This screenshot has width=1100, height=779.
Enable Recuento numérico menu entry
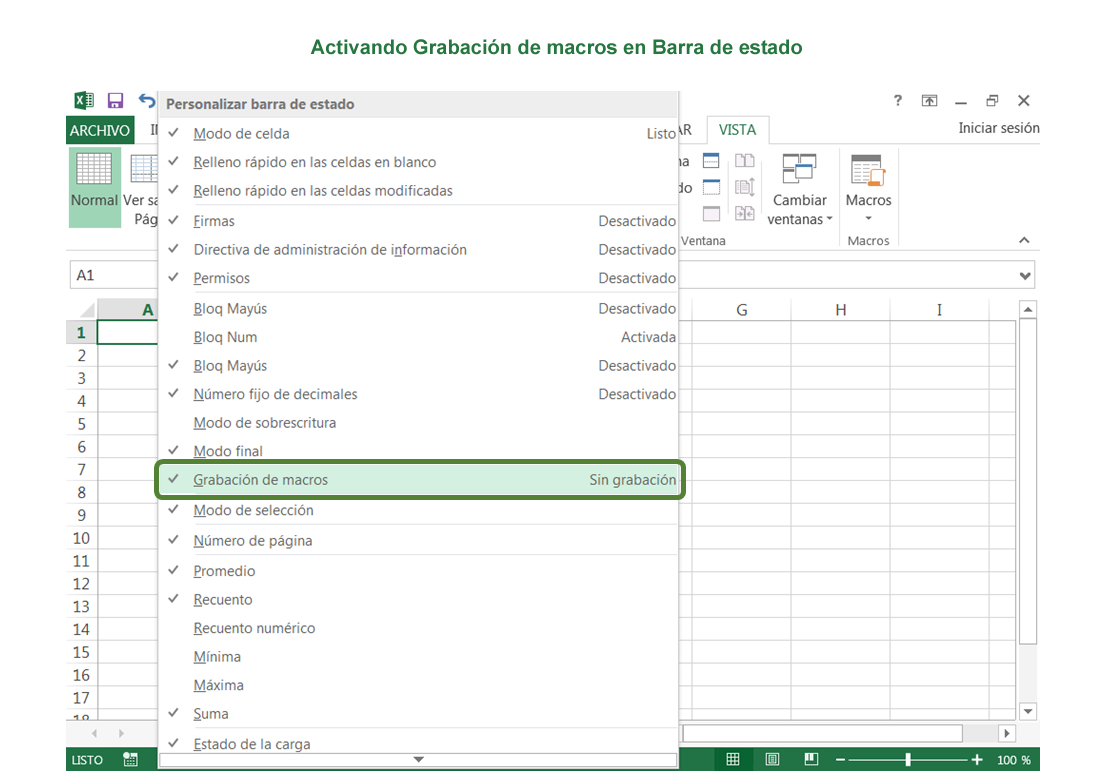pyautogui.click(x=418, y=628)
